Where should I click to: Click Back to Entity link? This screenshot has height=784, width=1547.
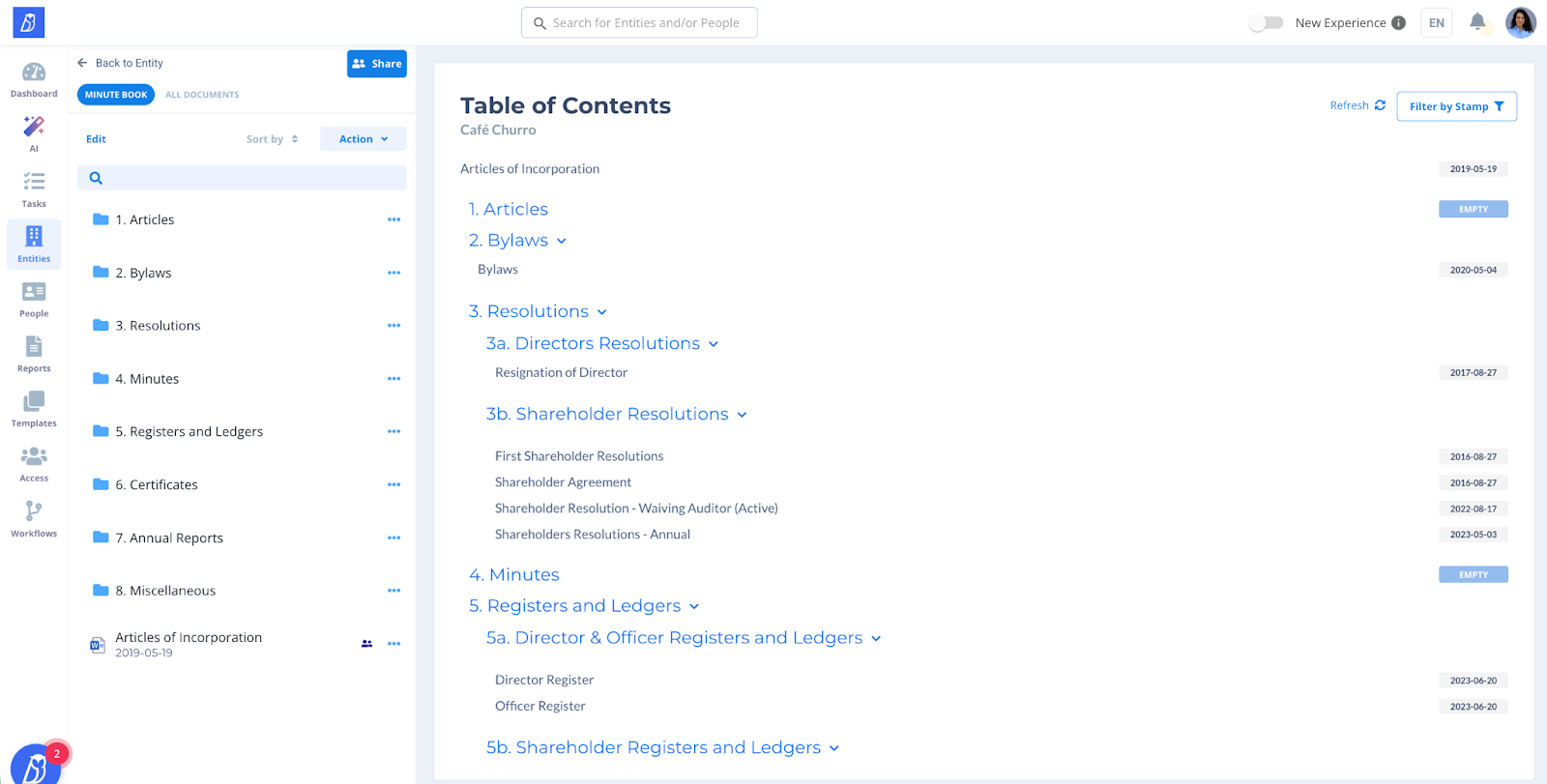pyautogui.click(x=120, y=63)
